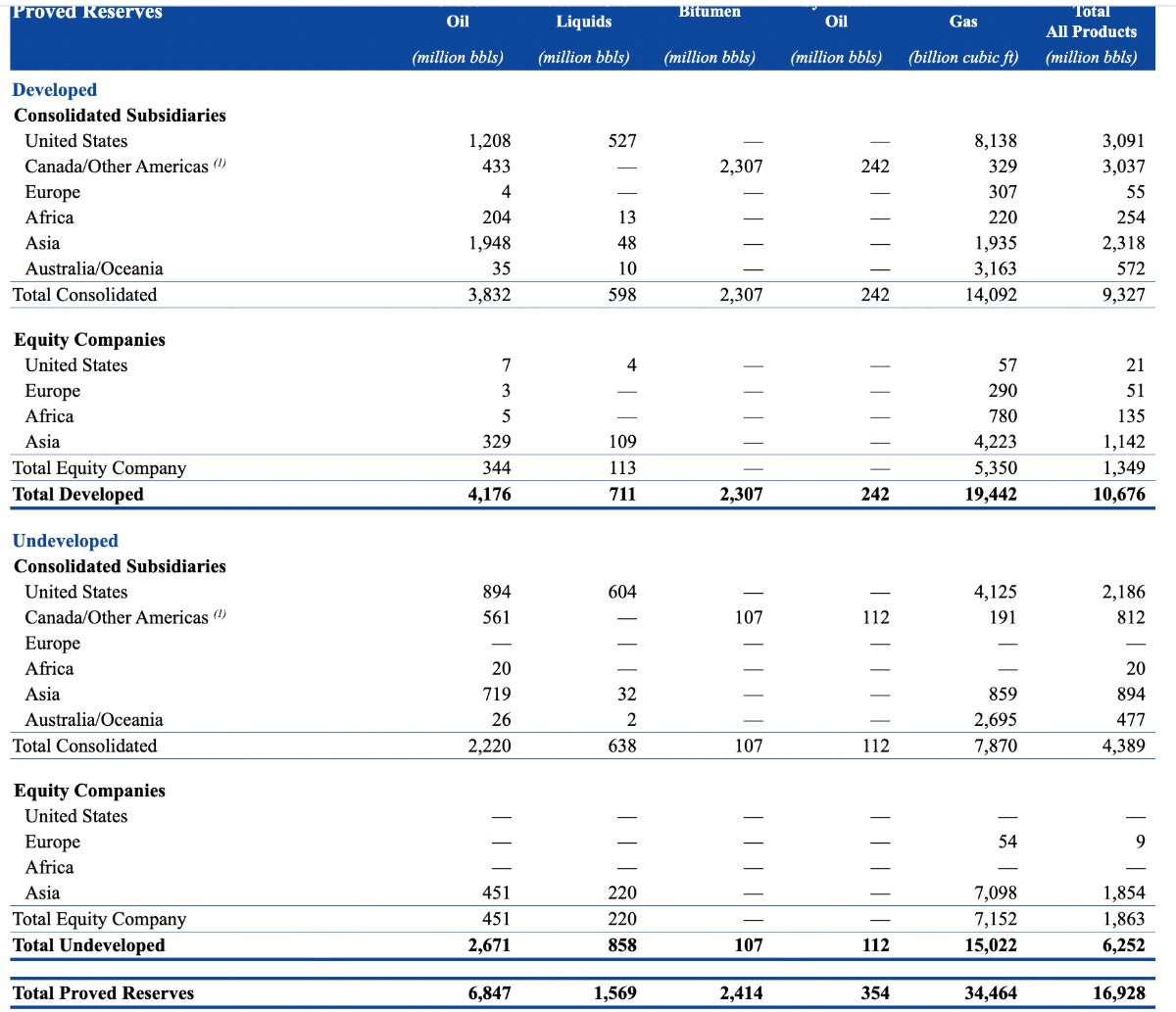This screenshot has height=1012, width=1176.
Task: Click the equity Asia total 1,854
Action: (1123, 892)
